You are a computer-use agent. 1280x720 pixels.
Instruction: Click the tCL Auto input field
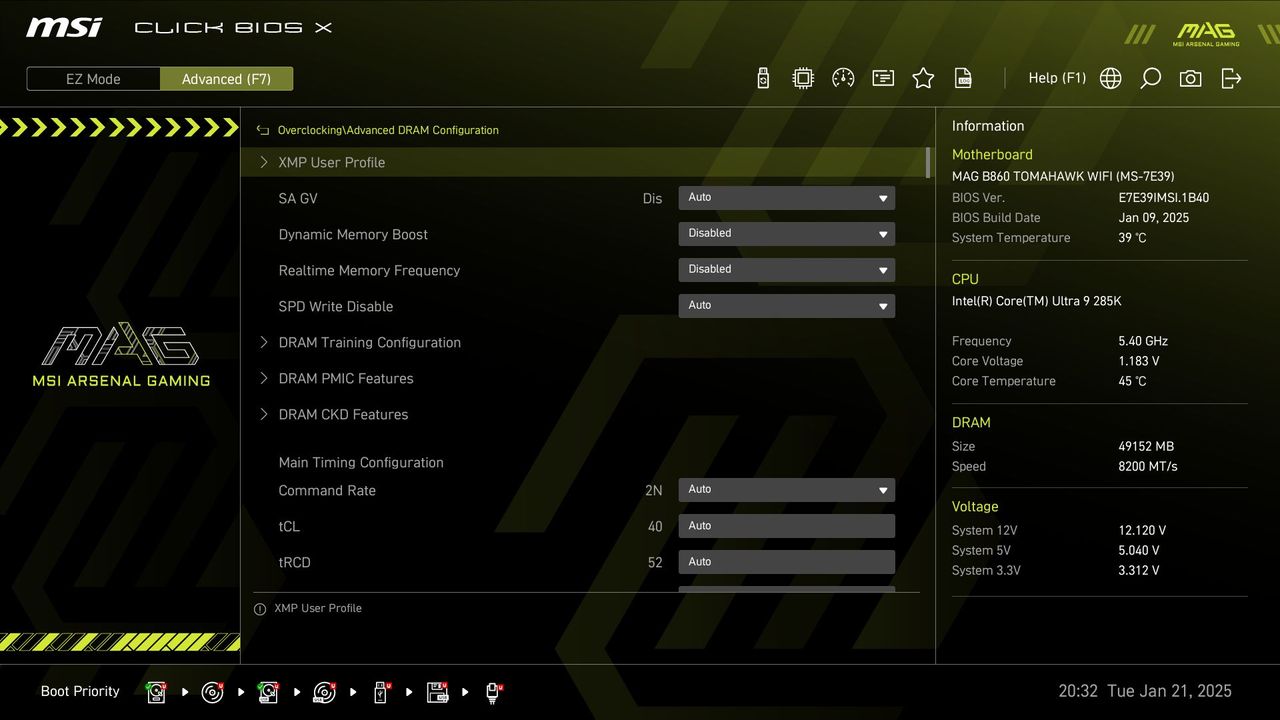pyautogui.click(x=787, y=526)
